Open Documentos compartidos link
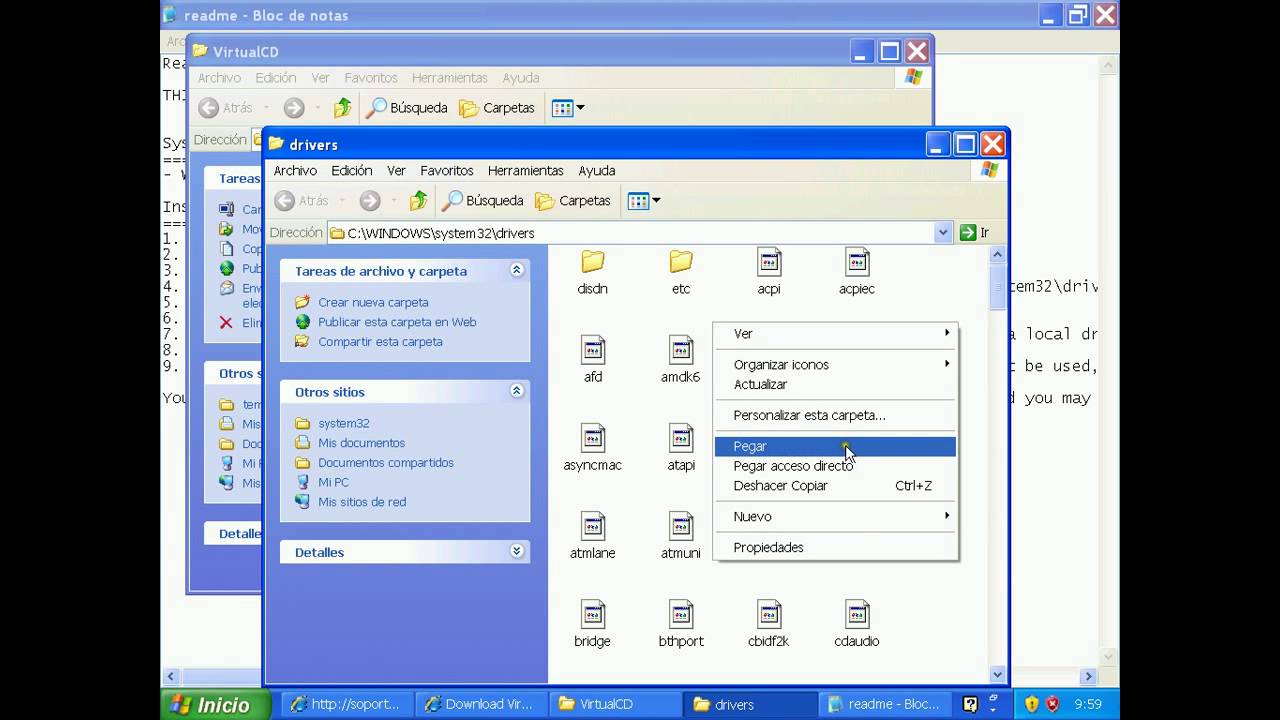Image resolution: width=1280 pixels, height=720 pixels. click(386, 462)
